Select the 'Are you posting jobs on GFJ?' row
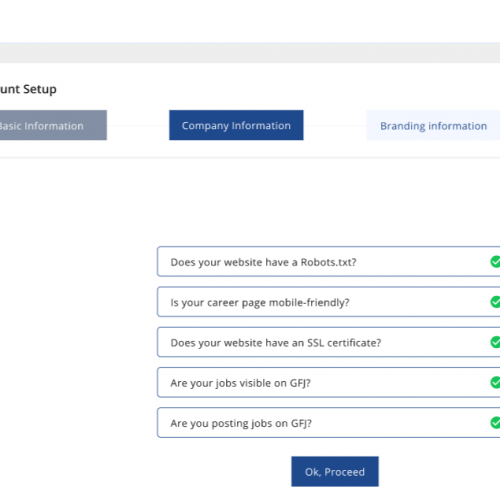 click(x=329, y=423)
